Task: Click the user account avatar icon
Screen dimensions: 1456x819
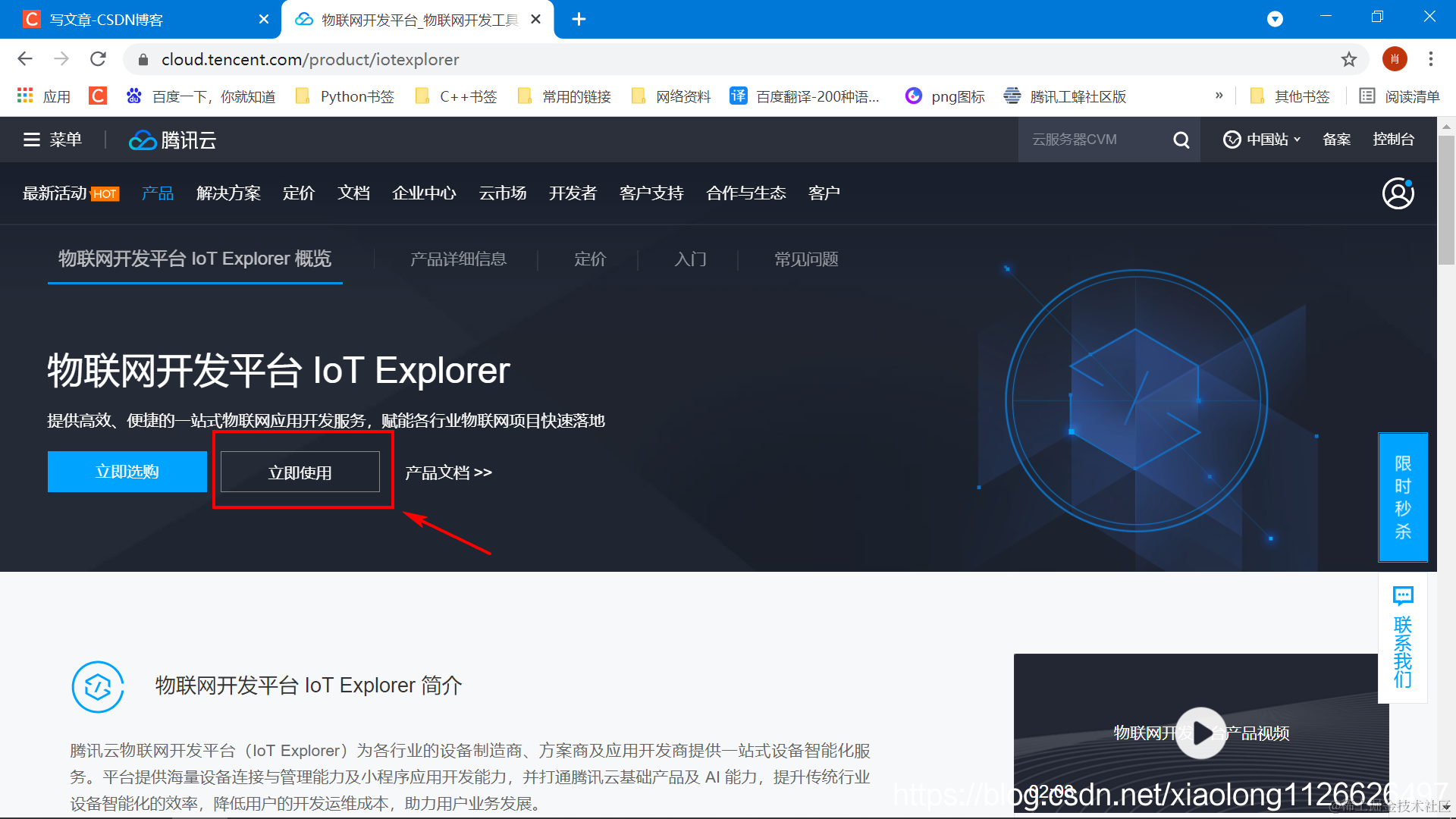Action: pos(1398,193)
